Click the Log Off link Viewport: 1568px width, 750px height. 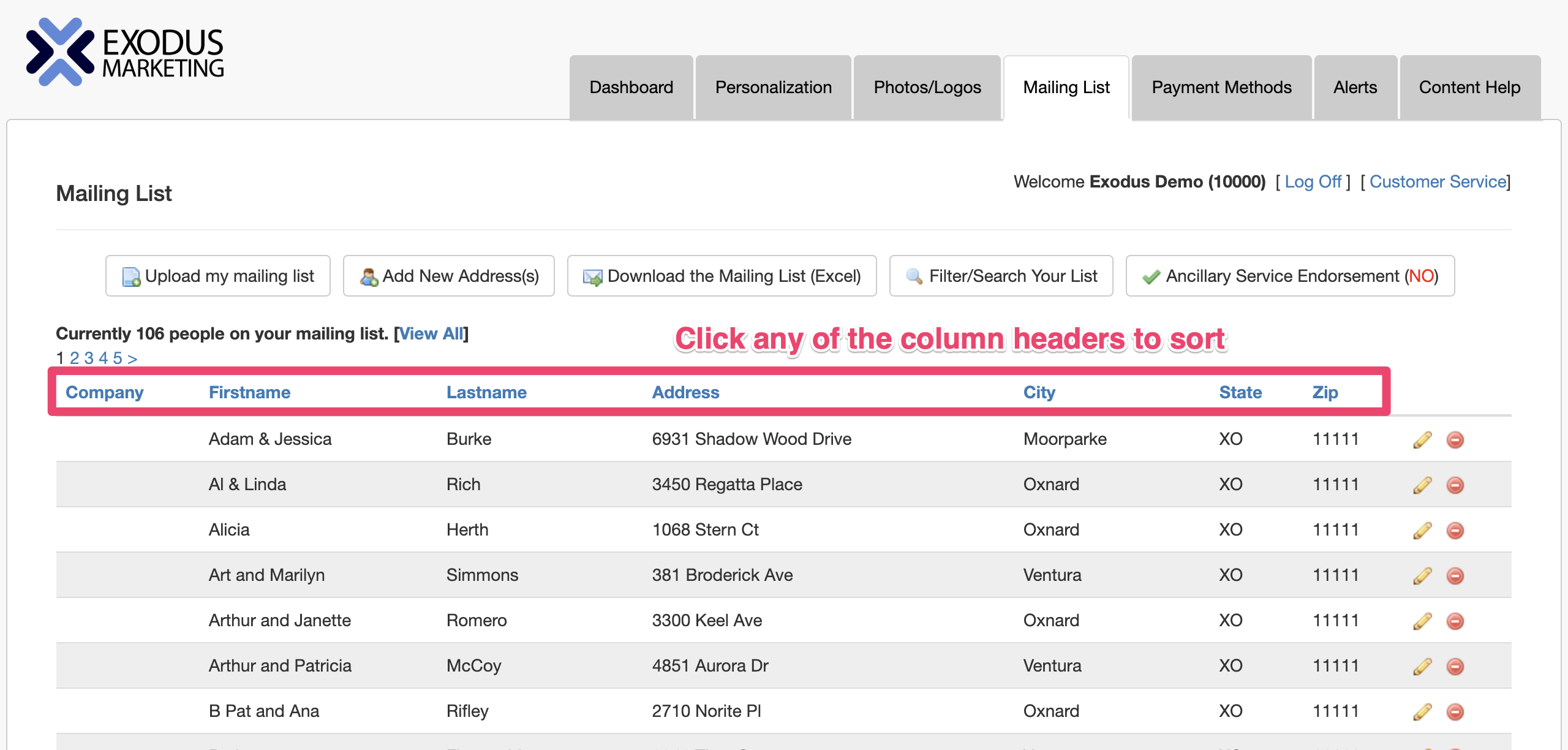point(1313,182)
